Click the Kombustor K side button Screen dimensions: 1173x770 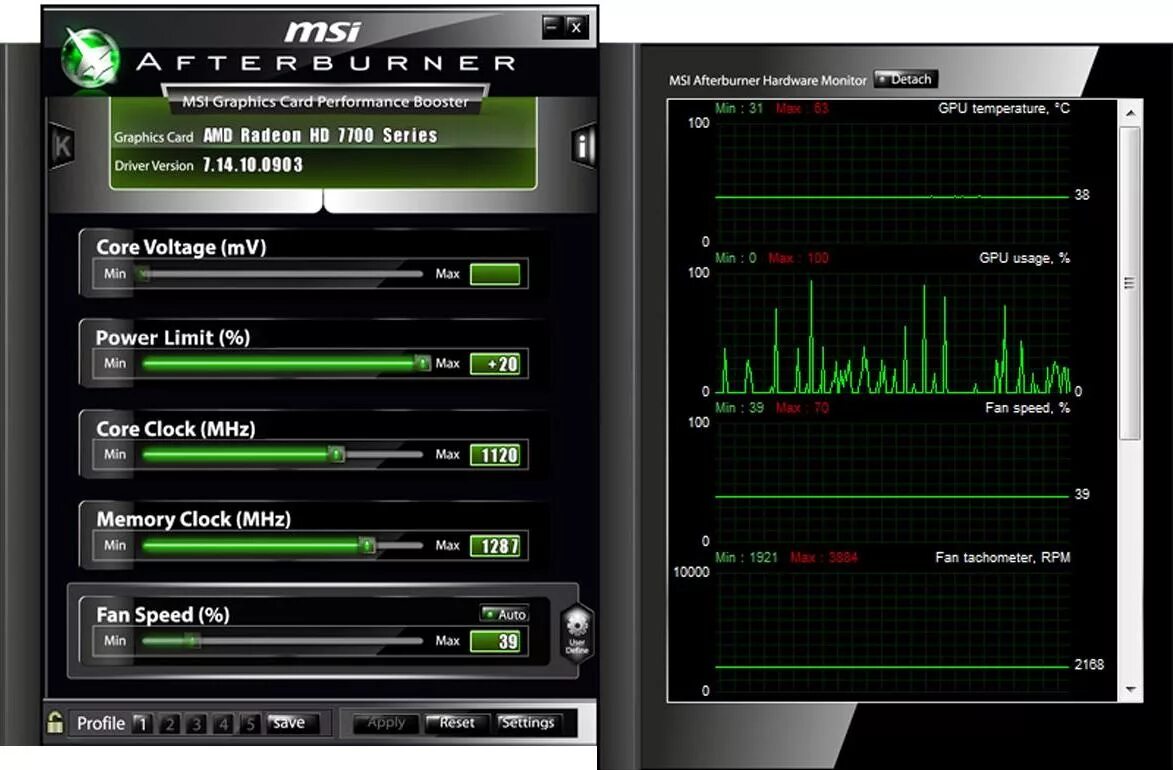point(62,145)
